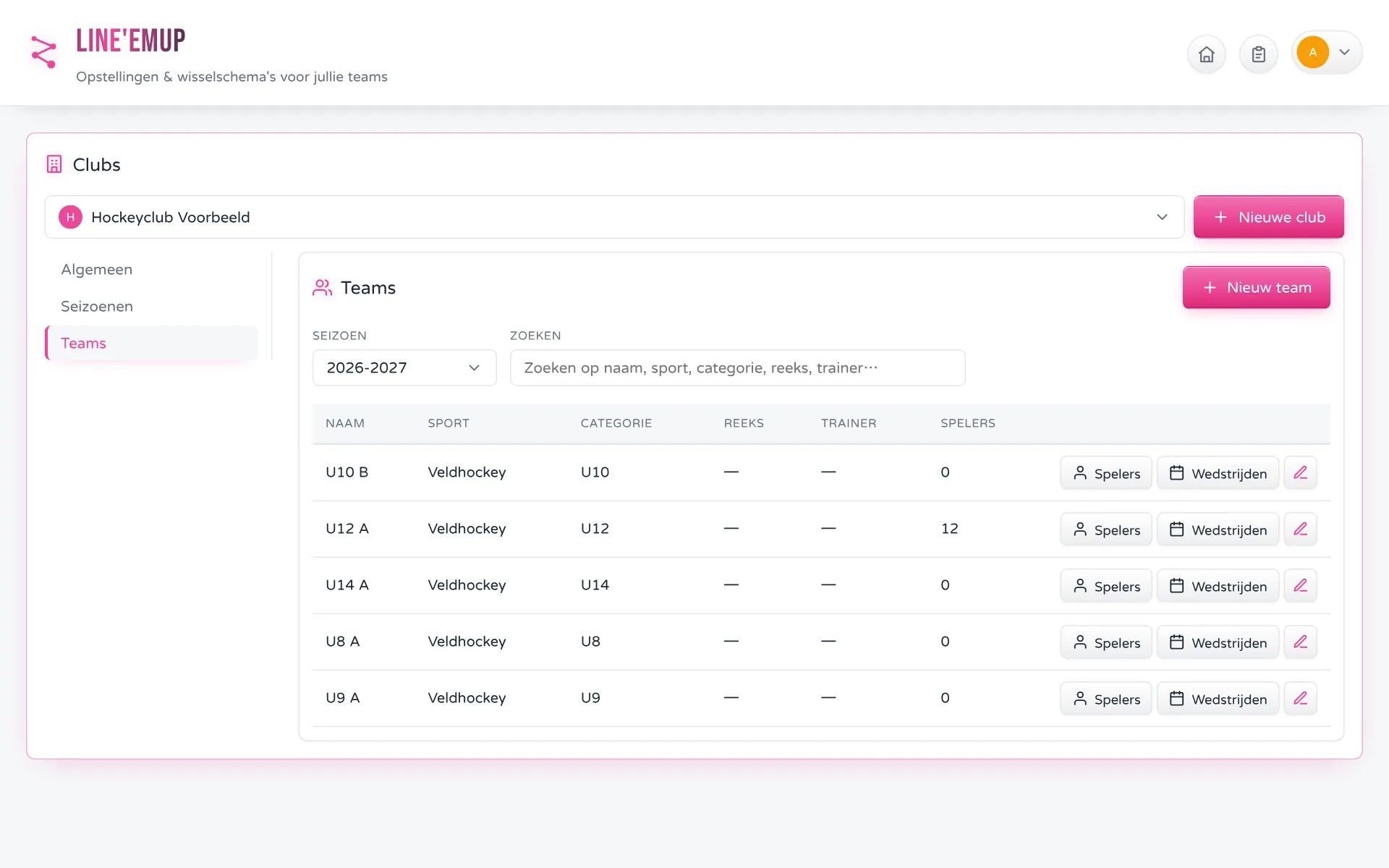Expand the user account menu chevron
1389x868 pixels.
tap(1344, 52)
